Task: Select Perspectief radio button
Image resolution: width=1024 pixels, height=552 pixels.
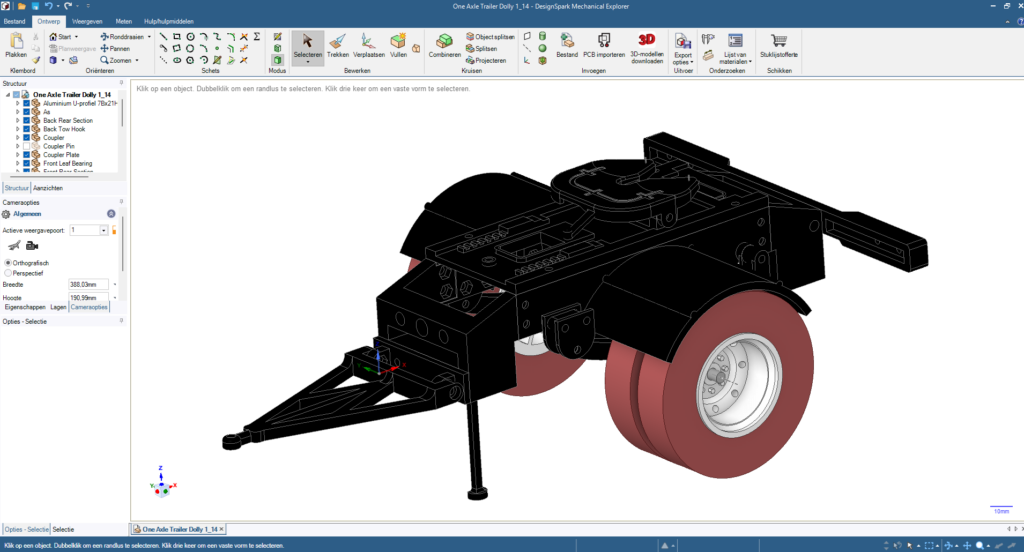Action: point(8,273)
